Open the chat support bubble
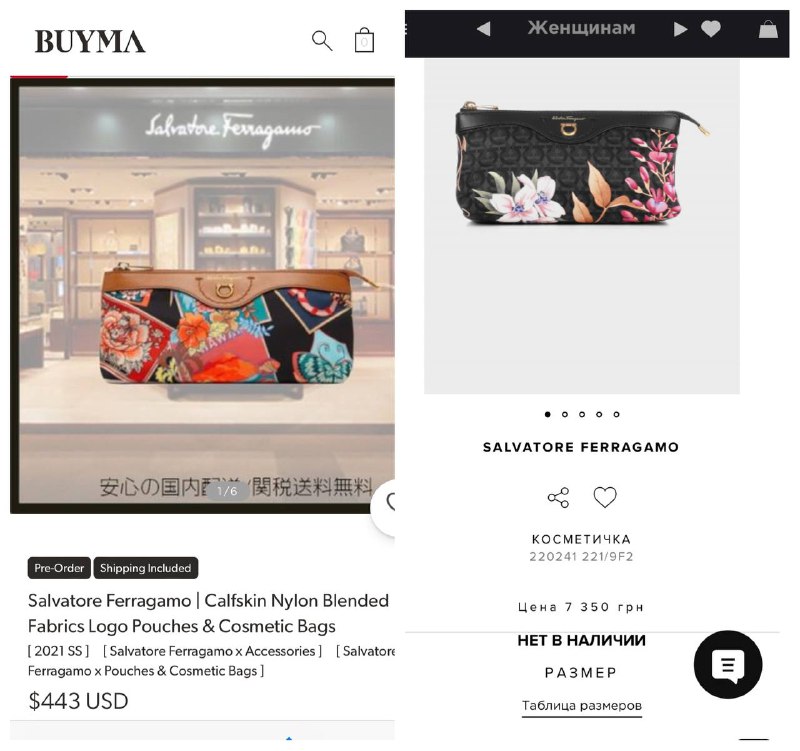 point(728,664)
